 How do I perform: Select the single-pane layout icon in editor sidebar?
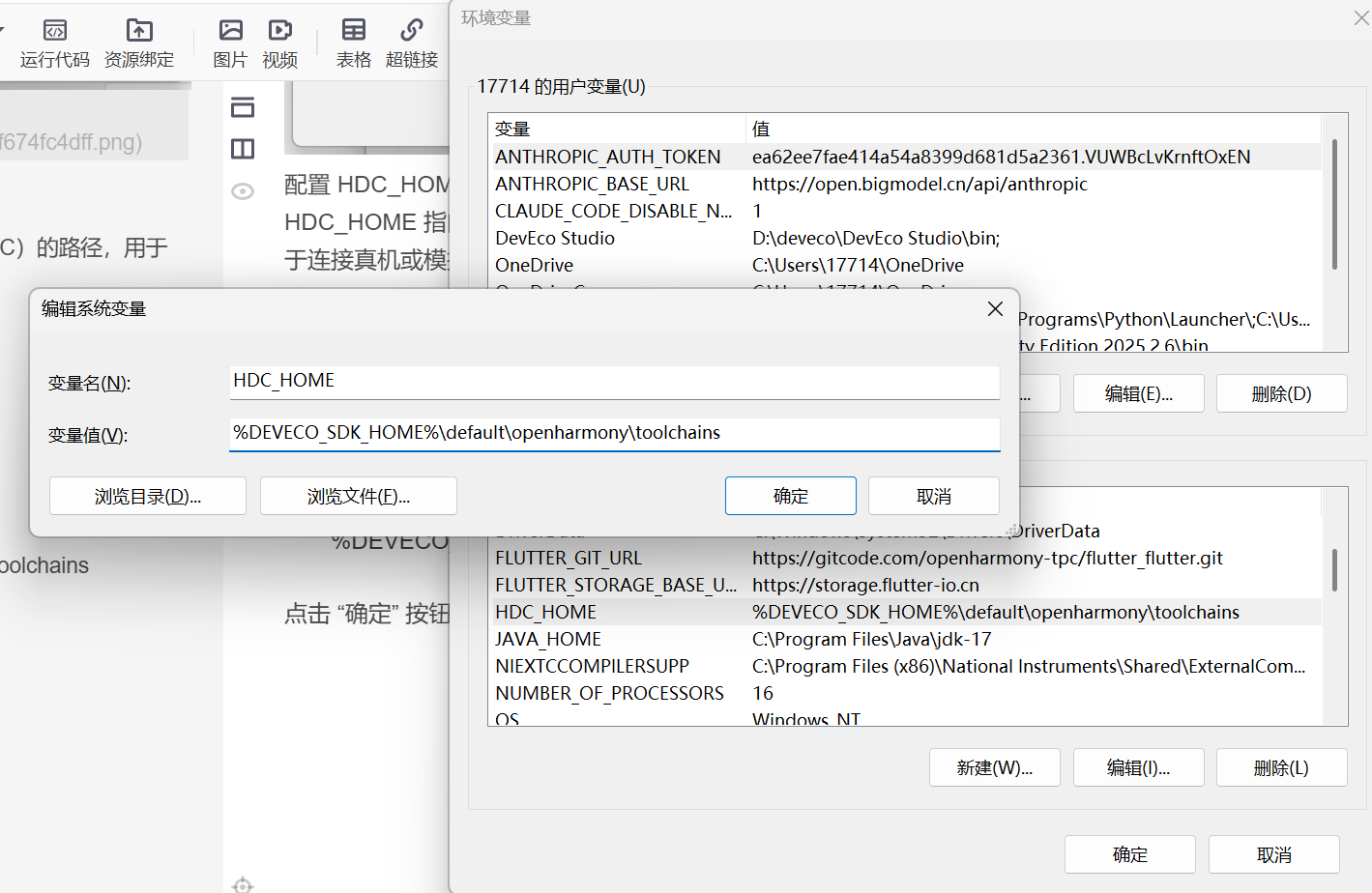pyautogui.click(x=243, y=107)
